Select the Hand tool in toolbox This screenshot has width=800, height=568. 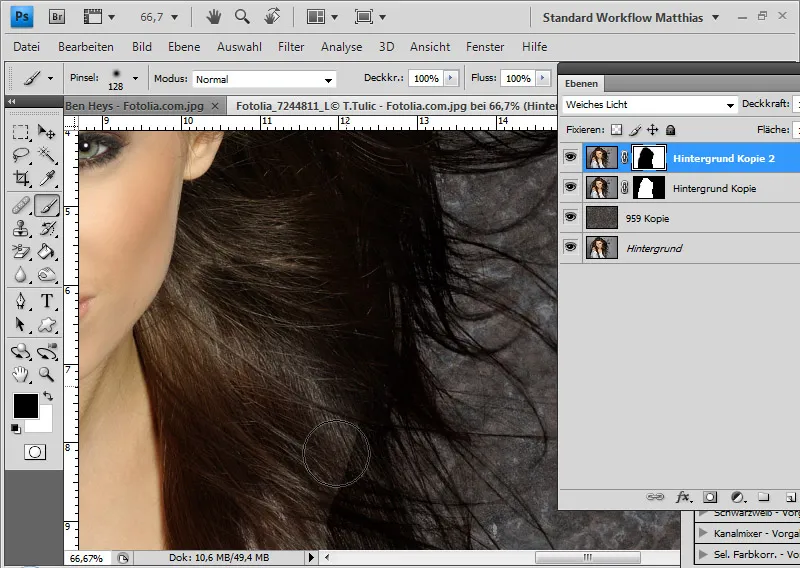pyautogui.click(x=21, y=375)
